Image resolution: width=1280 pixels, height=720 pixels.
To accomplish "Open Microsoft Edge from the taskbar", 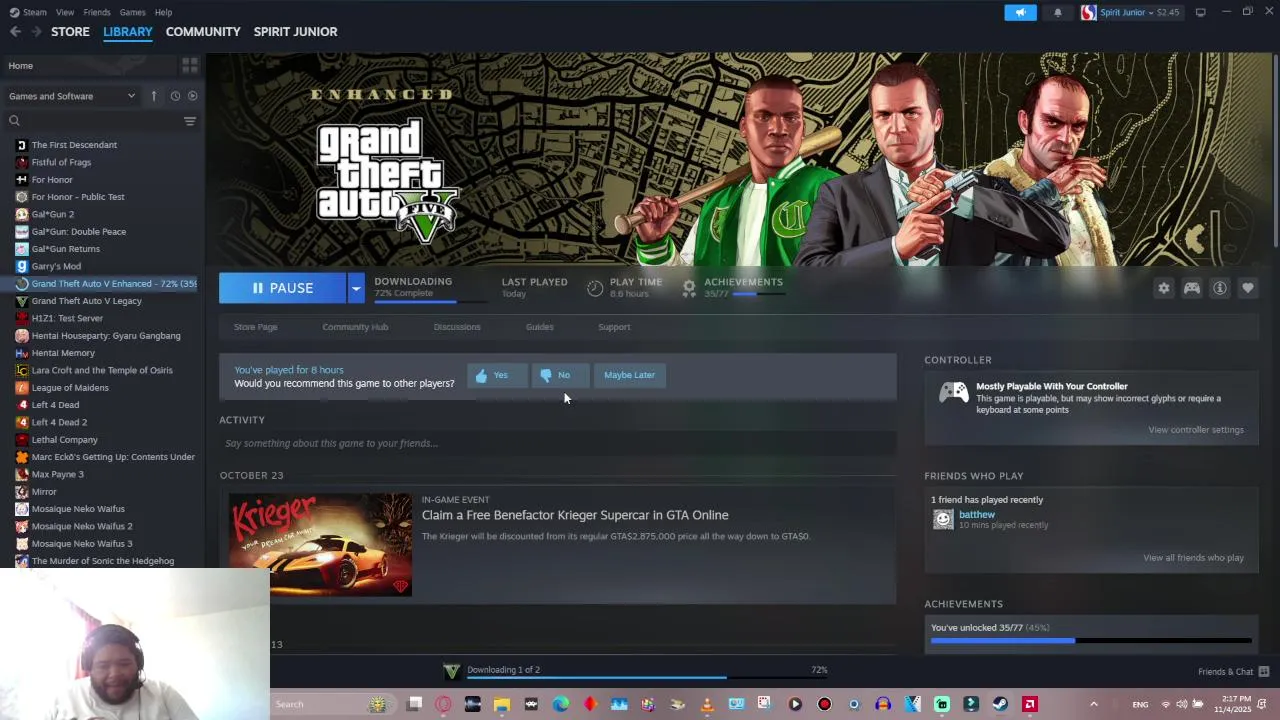I will (x=561, y=704).
